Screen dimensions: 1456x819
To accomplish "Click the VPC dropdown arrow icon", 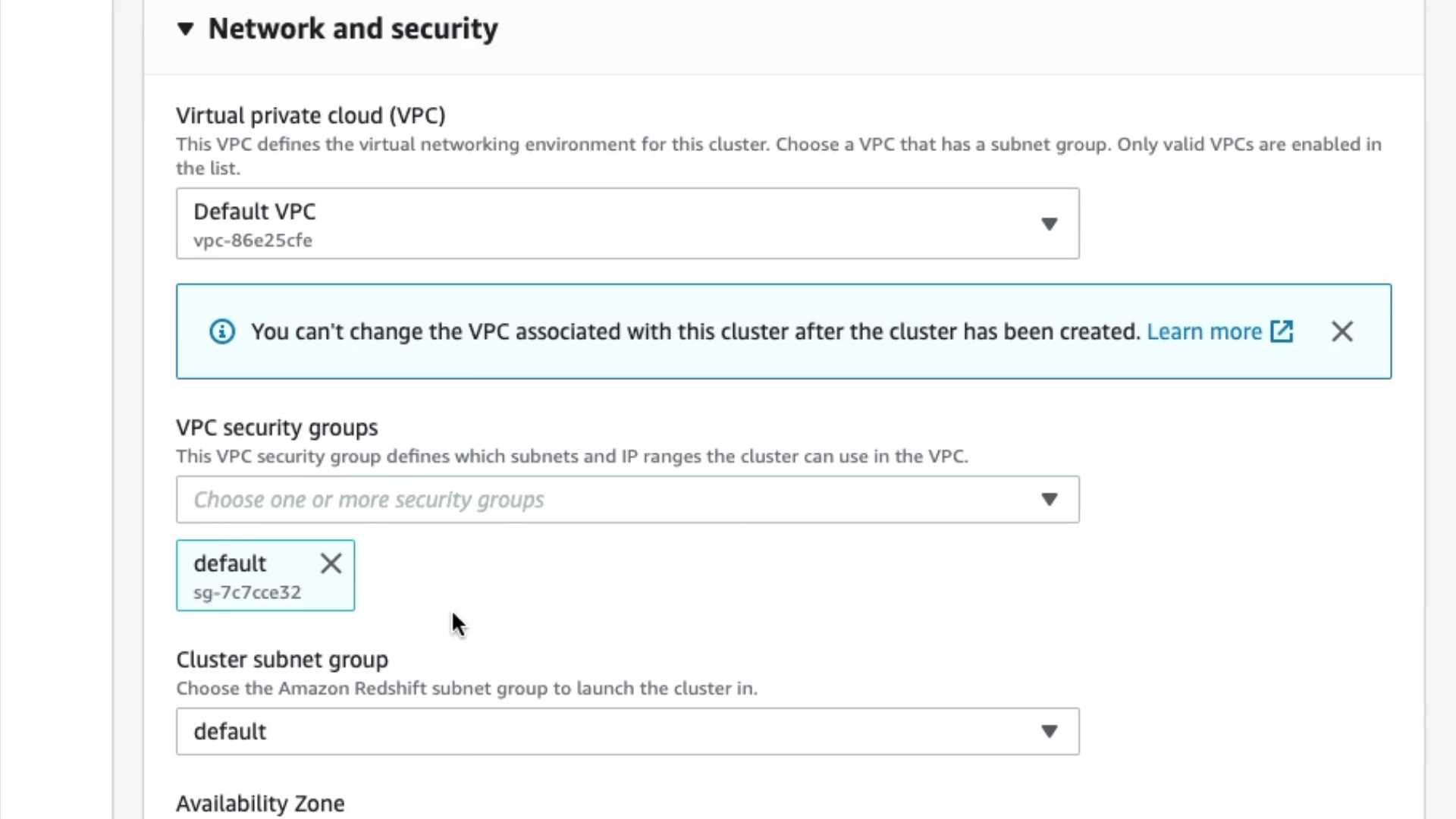I will [x=1049, y=224].
